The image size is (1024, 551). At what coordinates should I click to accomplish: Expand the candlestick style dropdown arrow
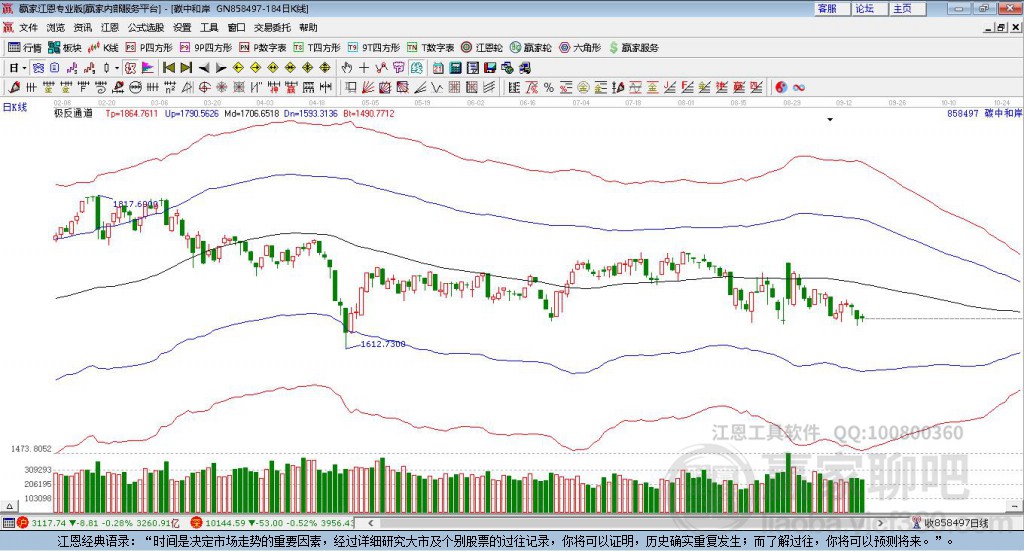(x=116, y=68)
